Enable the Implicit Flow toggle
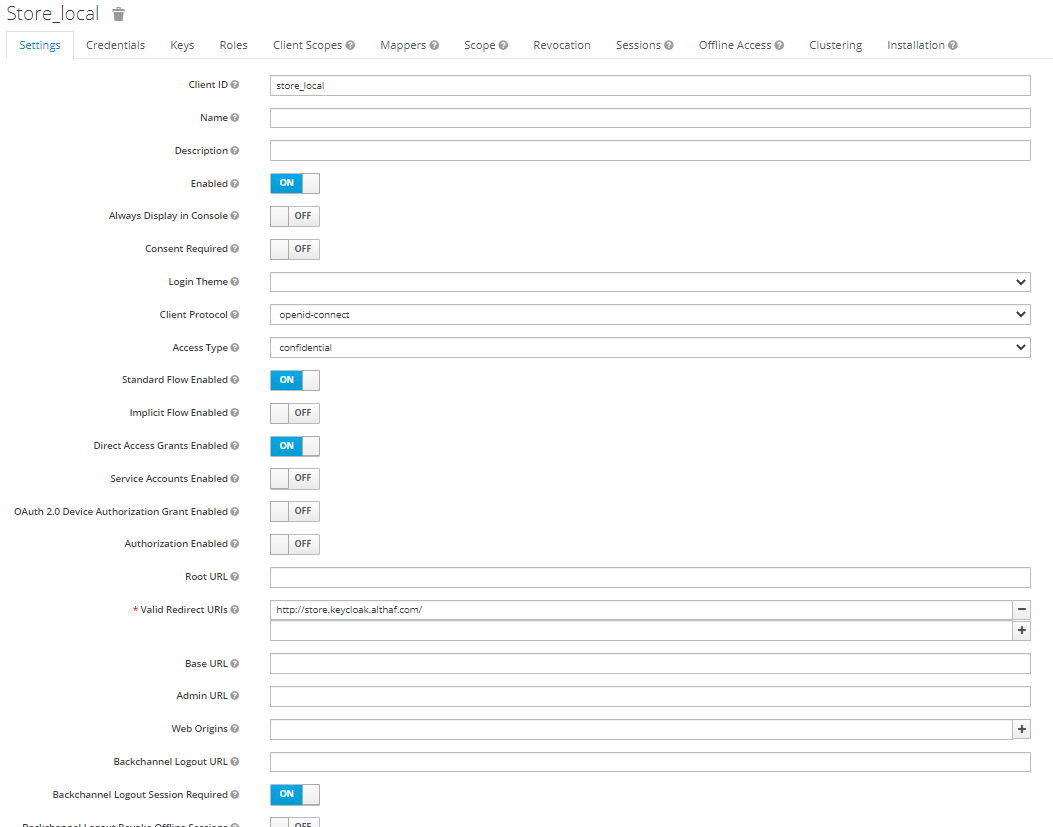 click(x=294, y=413)
